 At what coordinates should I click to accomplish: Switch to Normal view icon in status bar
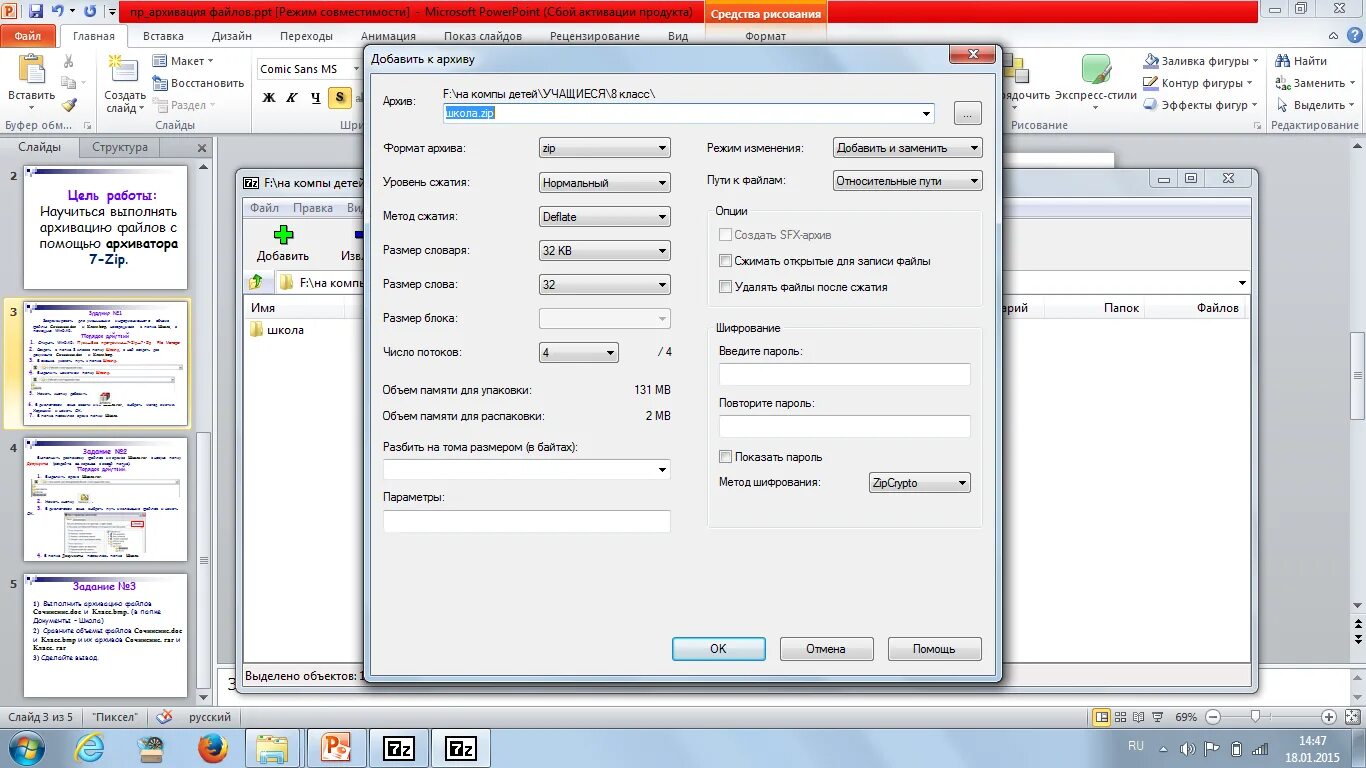click(1101, 717)
